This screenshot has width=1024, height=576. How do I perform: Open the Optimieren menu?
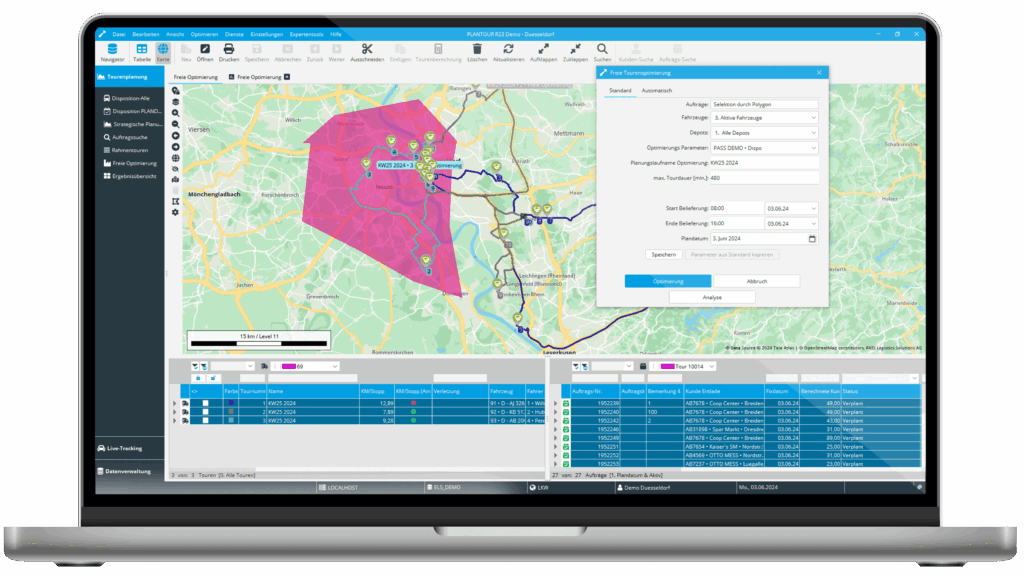(201, 34)
